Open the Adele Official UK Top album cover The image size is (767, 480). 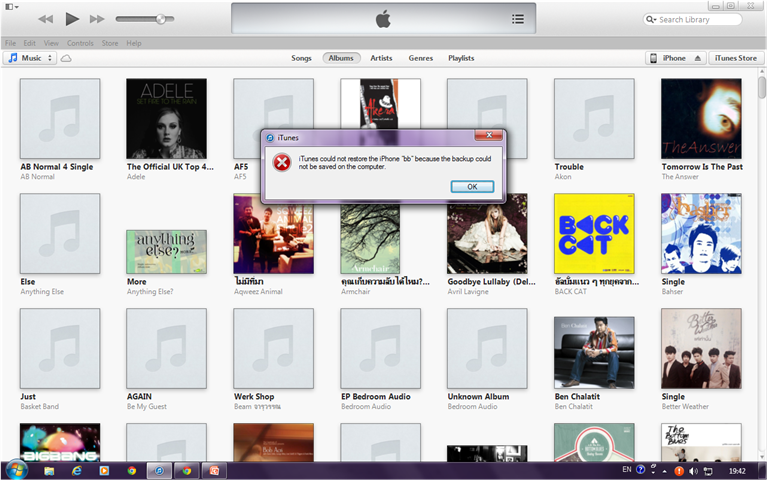pyautogui.click(x=166, y=119)
